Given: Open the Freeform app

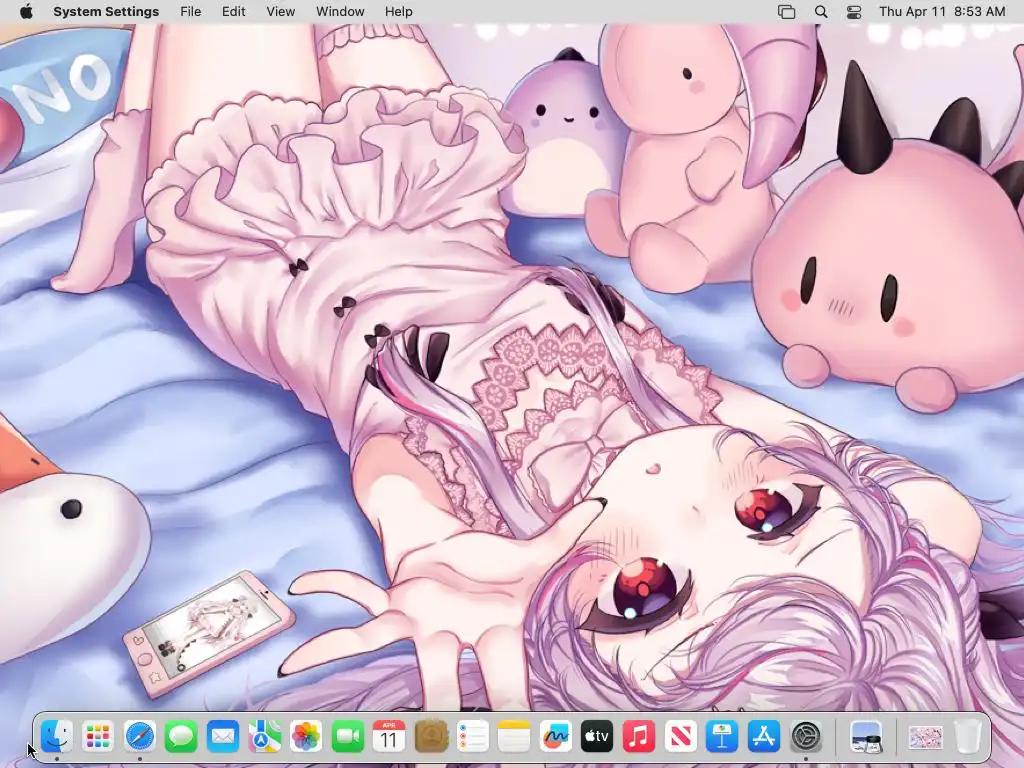Looking at the screenshot, I should [x=556, y=737].
